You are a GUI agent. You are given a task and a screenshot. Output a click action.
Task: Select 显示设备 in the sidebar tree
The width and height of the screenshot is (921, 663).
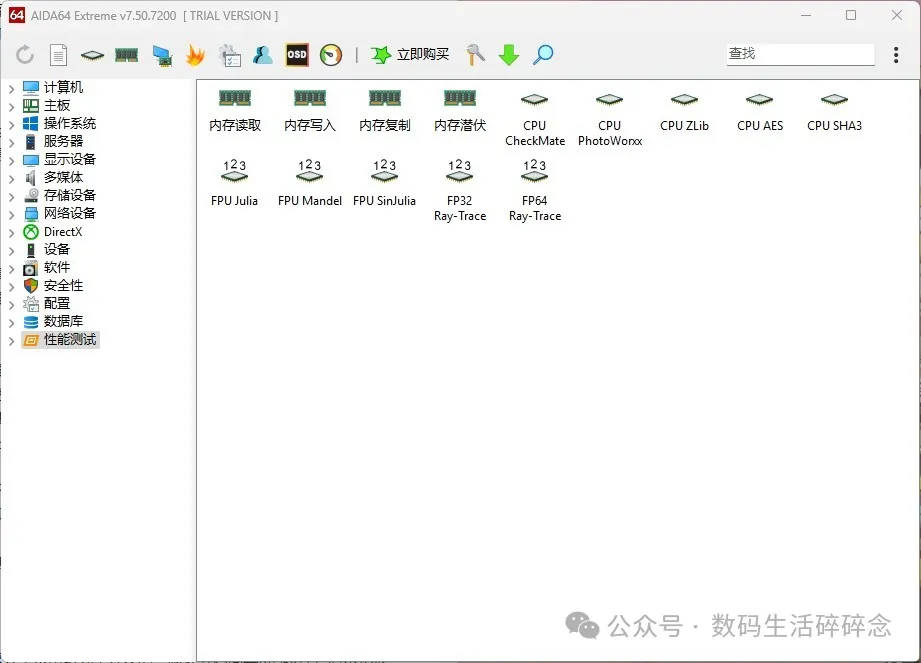[x=59, y=159]
